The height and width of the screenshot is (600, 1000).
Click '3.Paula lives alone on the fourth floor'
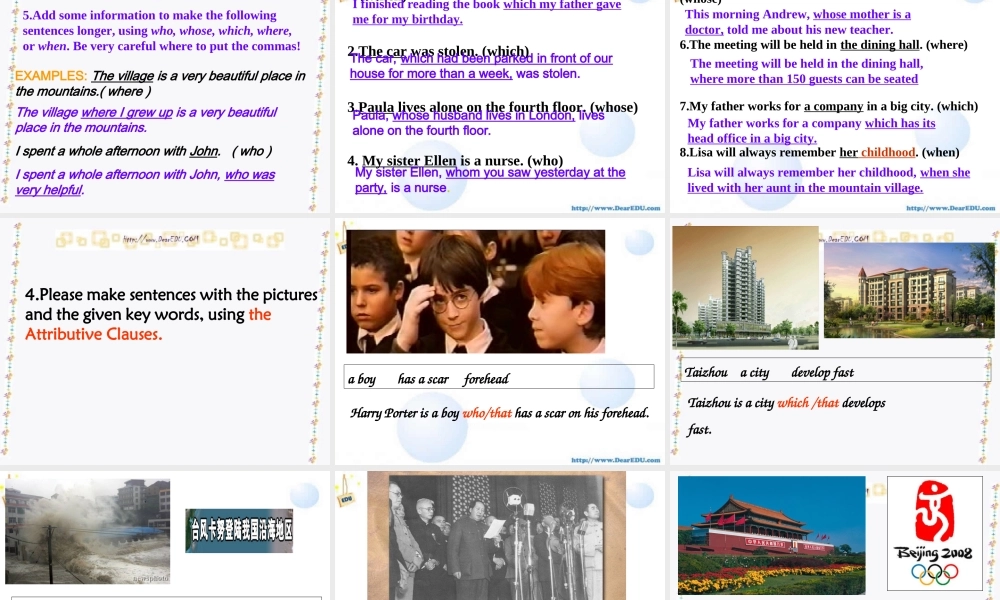(x=492, y=106)
